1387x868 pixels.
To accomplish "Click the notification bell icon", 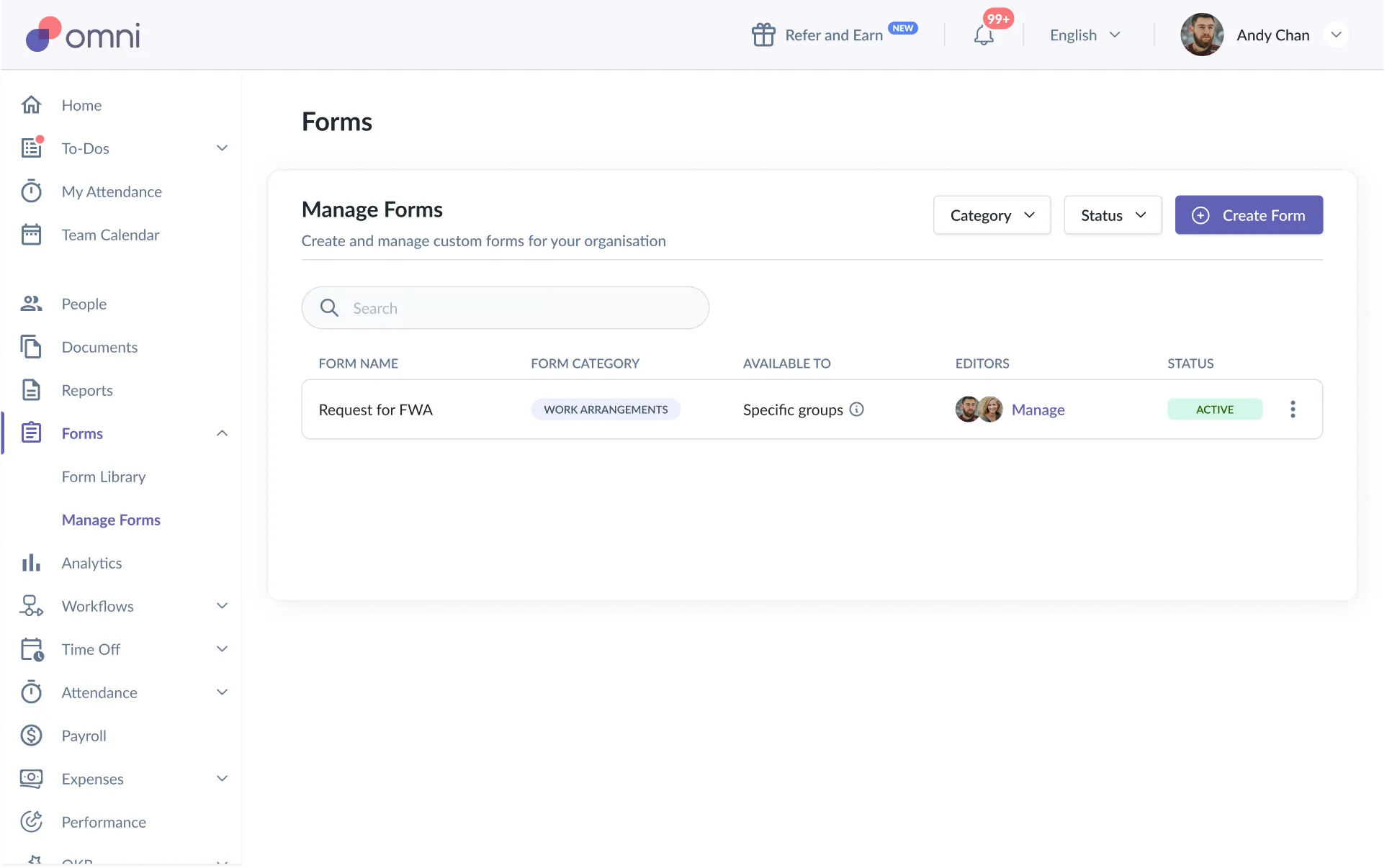I will pyautogui.click(x=984, y=35).
